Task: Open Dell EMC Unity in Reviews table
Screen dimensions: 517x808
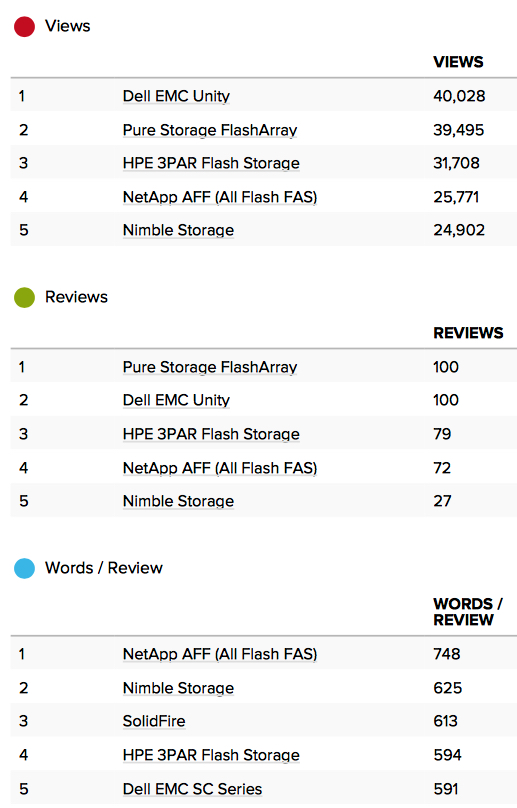Action: 176,400
